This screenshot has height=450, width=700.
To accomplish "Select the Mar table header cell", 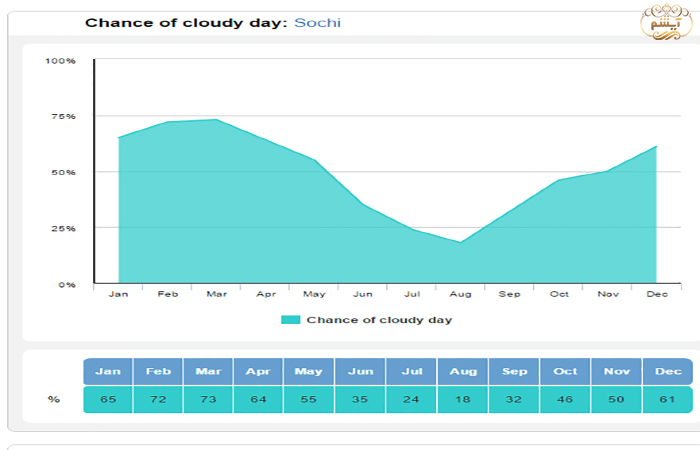I will click(208, 371).
